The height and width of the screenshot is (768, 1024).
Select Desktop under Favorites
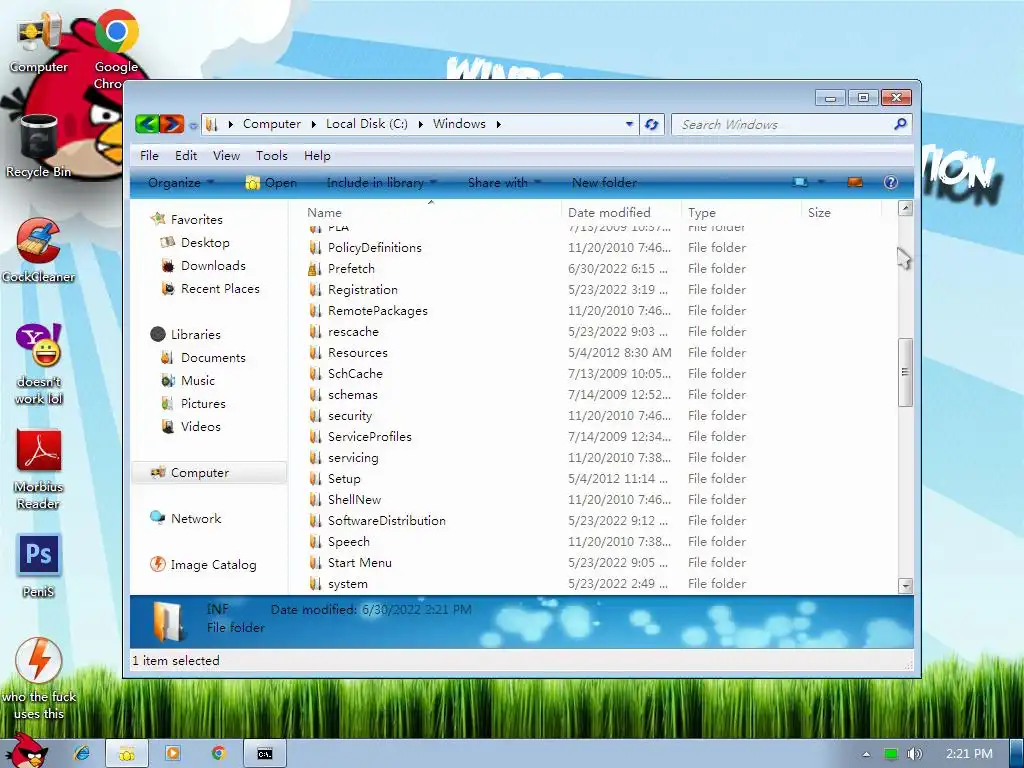(205, 242)
